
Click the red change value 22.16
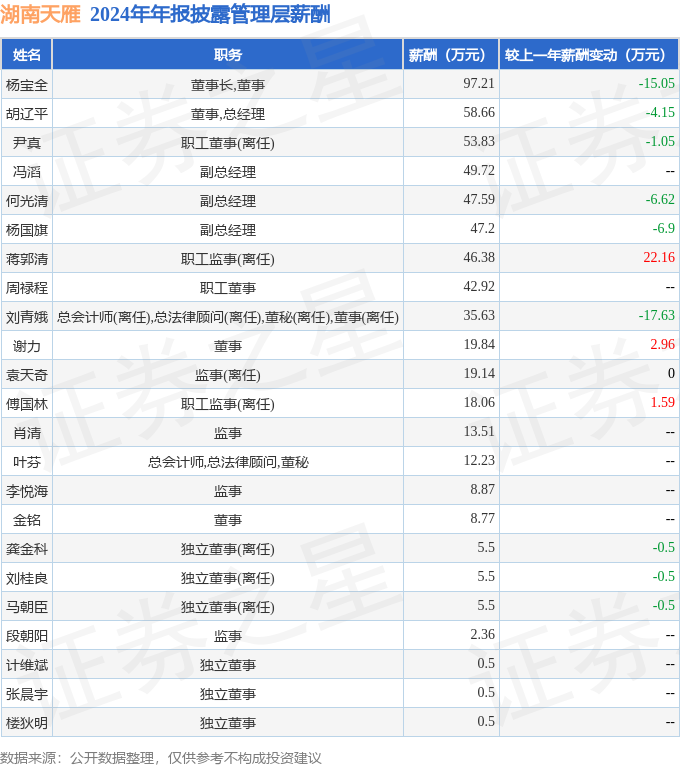pos(659,257)
